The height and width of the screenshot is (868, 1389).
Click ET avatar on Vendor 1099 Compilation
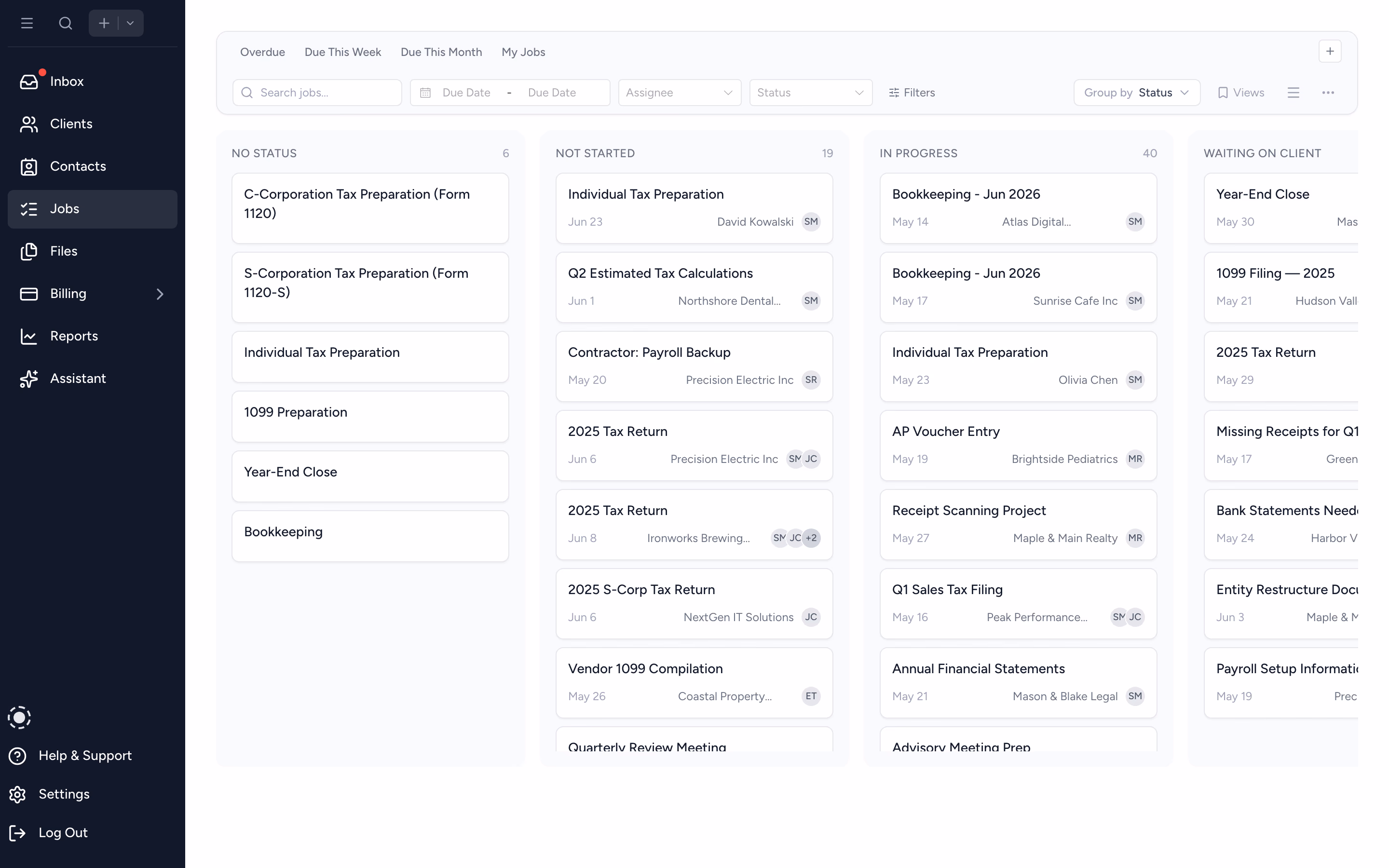pos(810,696)
